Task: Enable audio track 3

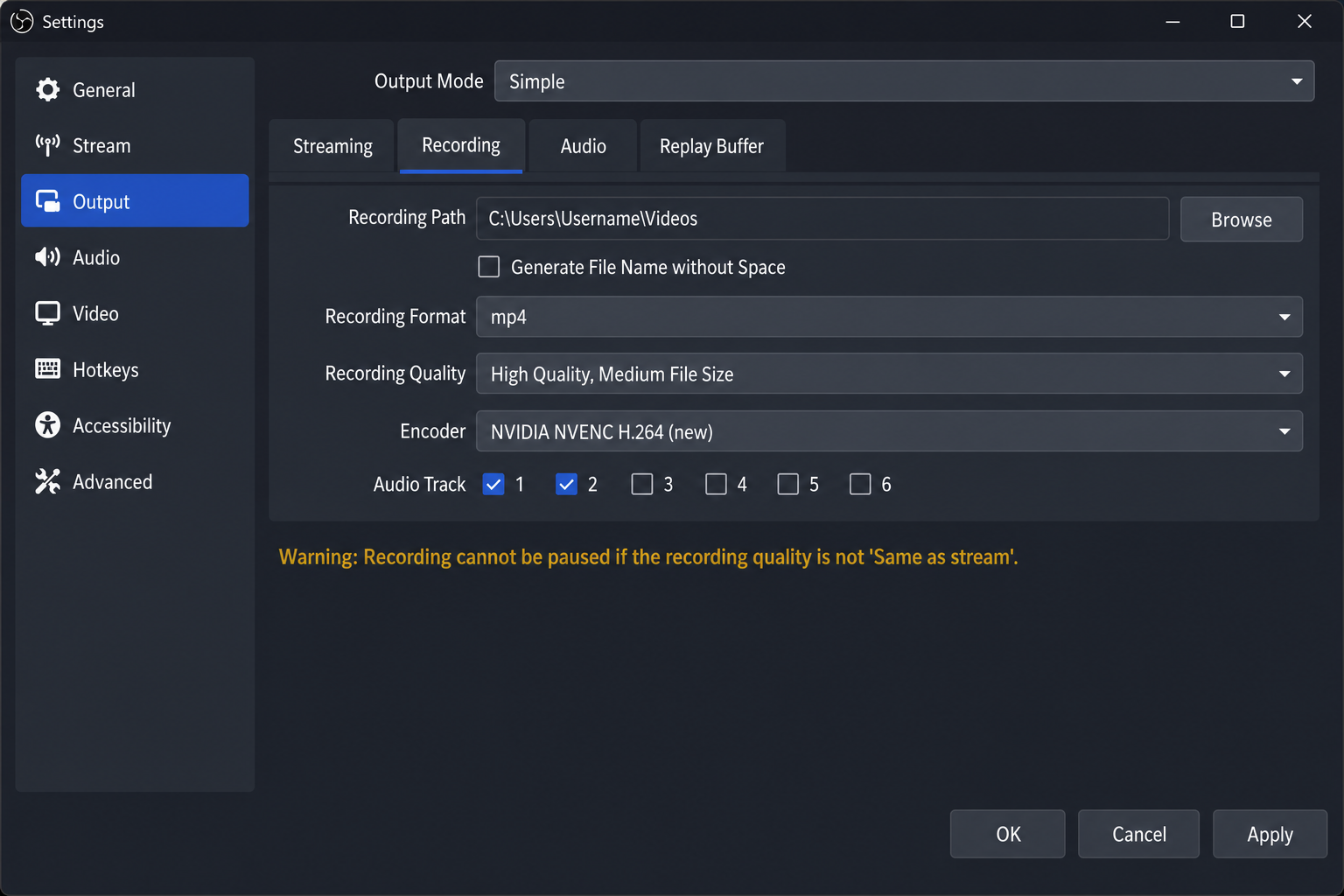Action: coord(642,484)
